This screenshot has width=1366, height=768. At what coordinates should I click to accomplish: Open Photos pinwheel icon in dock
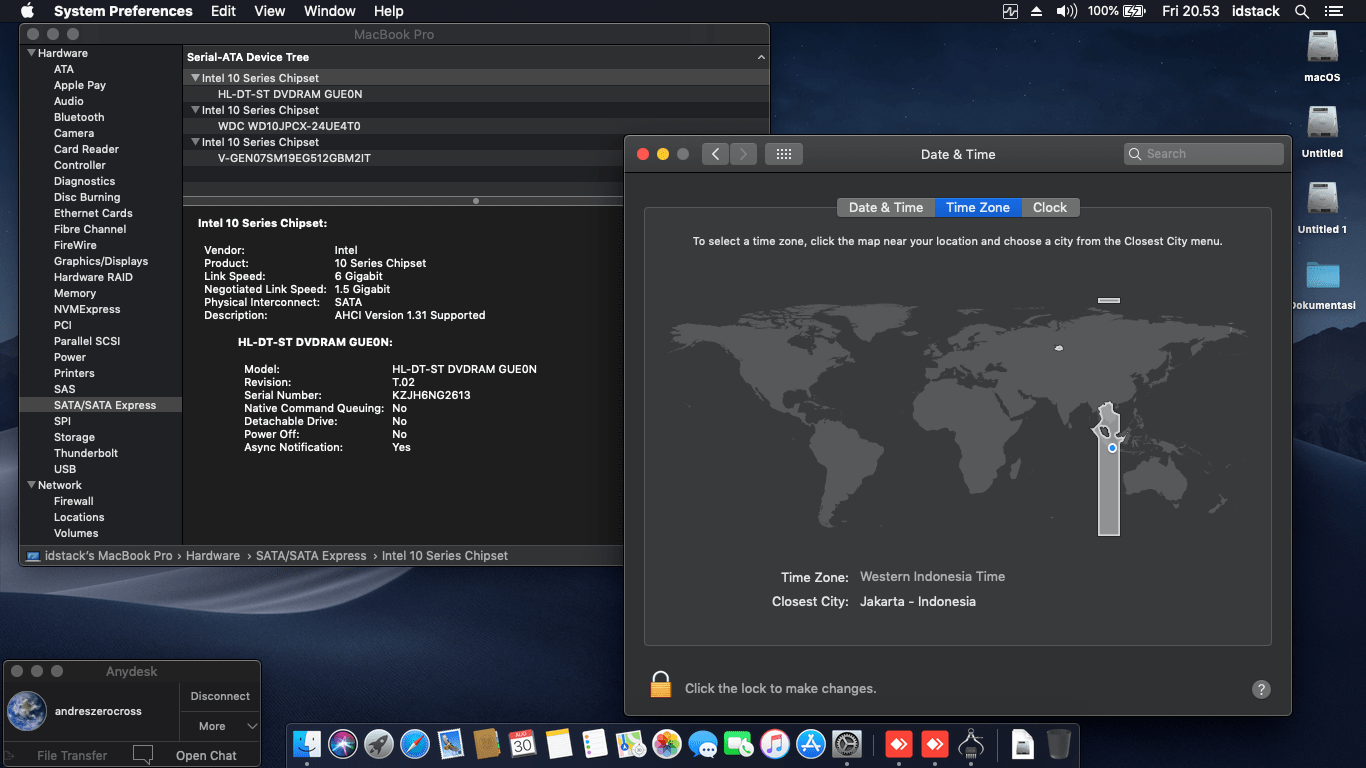(667, 743)
